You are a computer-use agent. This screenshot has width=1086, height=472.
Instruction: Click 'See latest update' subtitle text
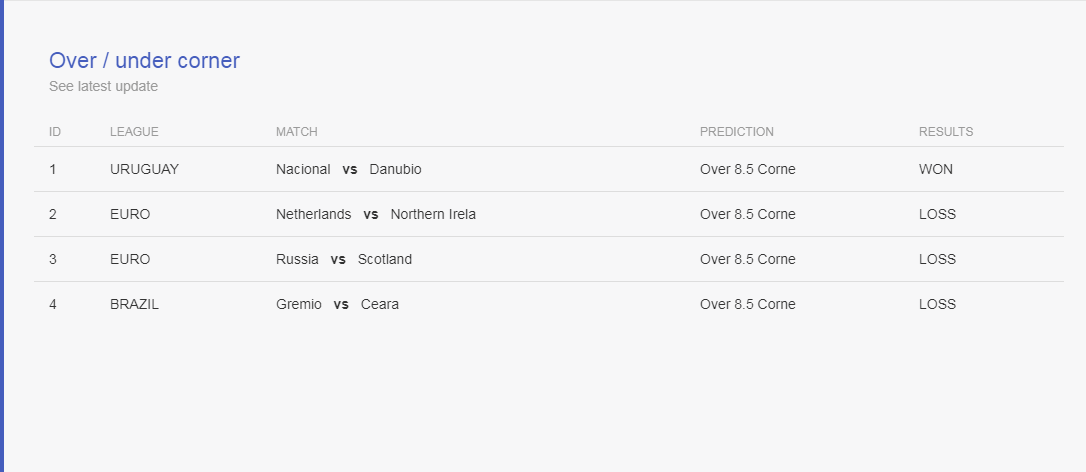pos(103,87)
